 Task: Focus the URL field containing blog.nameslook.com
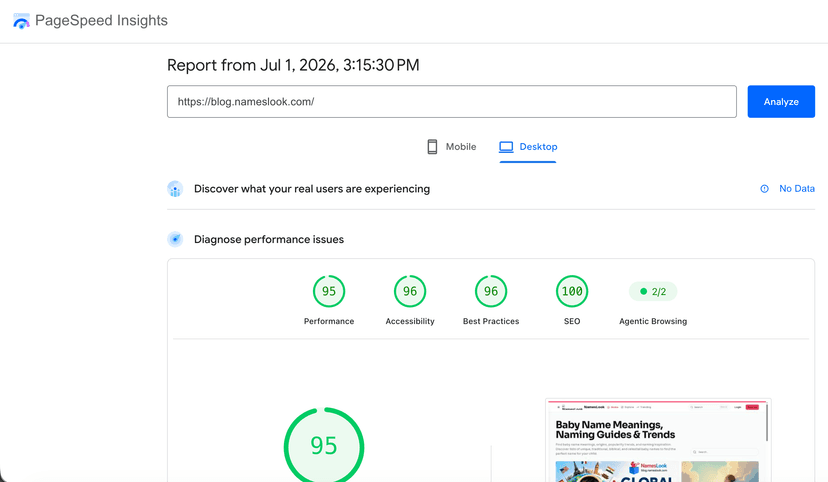coord(451,101)
